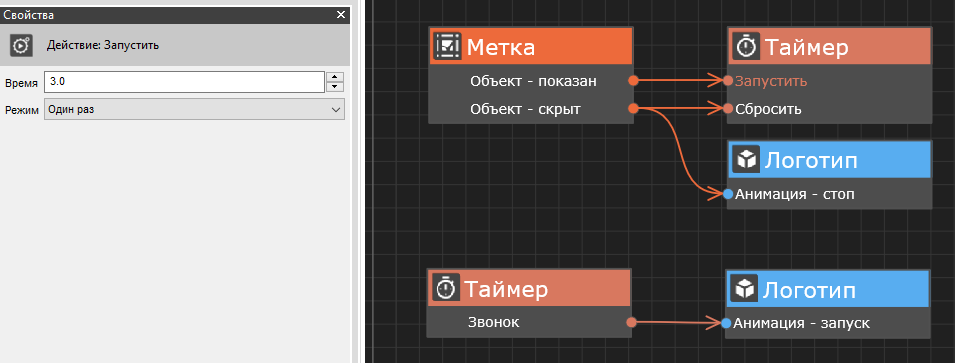Click the "Анимация - запуск" input port
This screenshot has width=955, height=363.
tap(726, 323)
